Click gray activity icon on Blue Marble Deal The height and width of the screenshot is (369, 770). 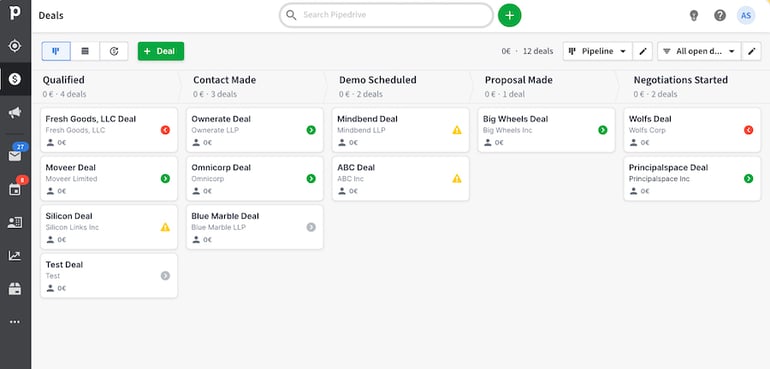pos(311,227)
